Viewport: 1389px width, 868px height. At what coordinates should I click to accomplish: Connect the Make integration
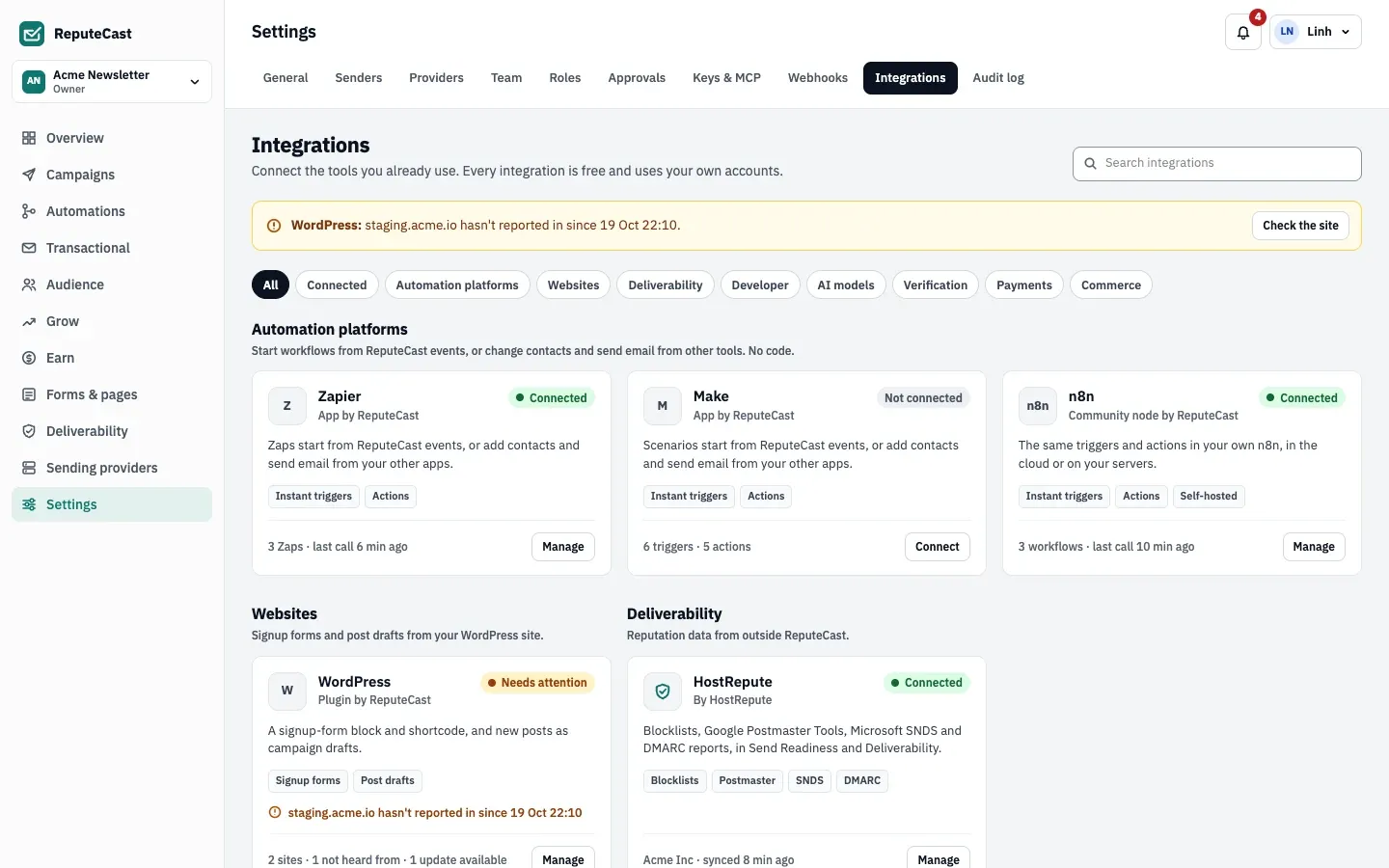pyautogui.click(x=938, y=547)
